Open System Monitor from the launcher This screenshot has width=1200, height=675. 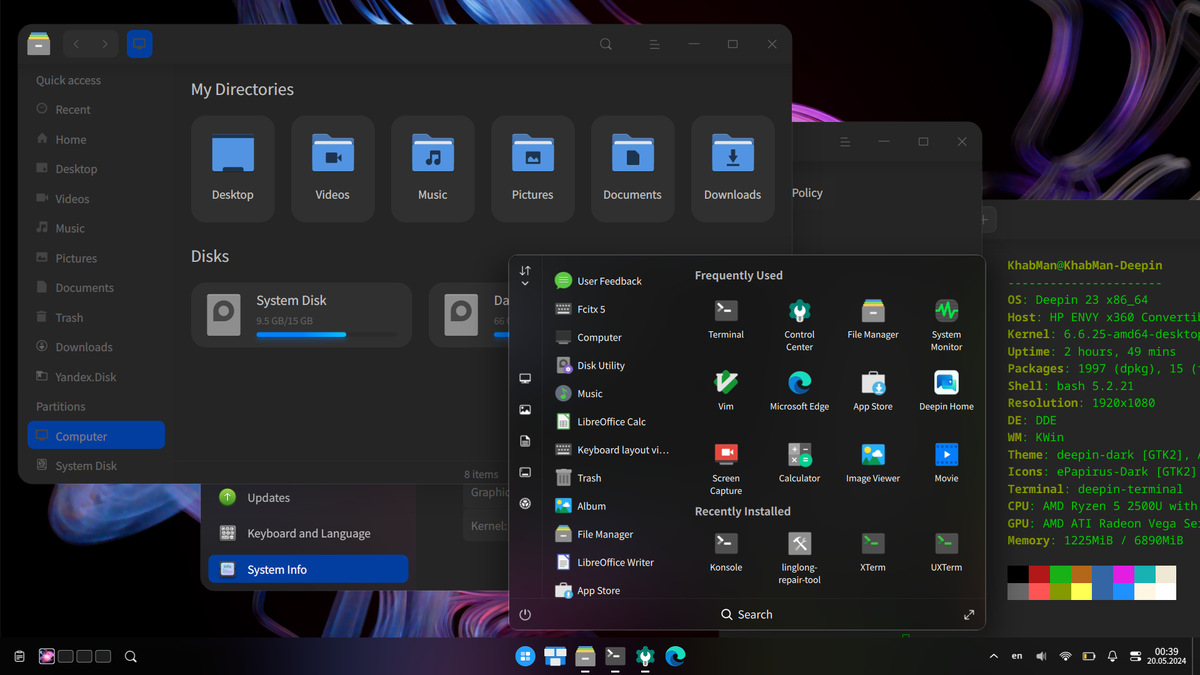point(946,312)
